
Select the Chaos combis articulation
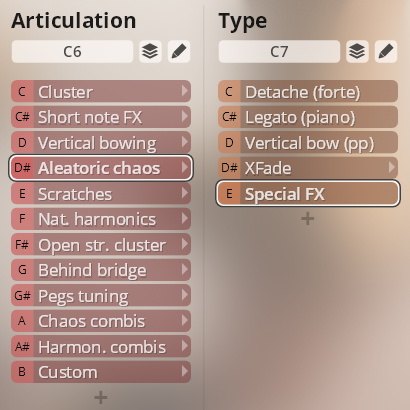click(x=101, y=321)
